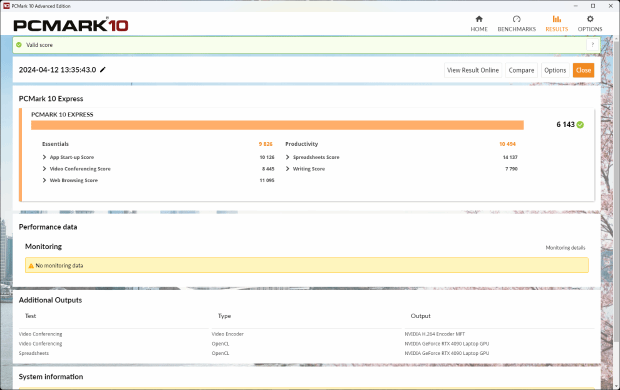
Task: Open the Monitoring details link
Action: click(x=565, y=248)
